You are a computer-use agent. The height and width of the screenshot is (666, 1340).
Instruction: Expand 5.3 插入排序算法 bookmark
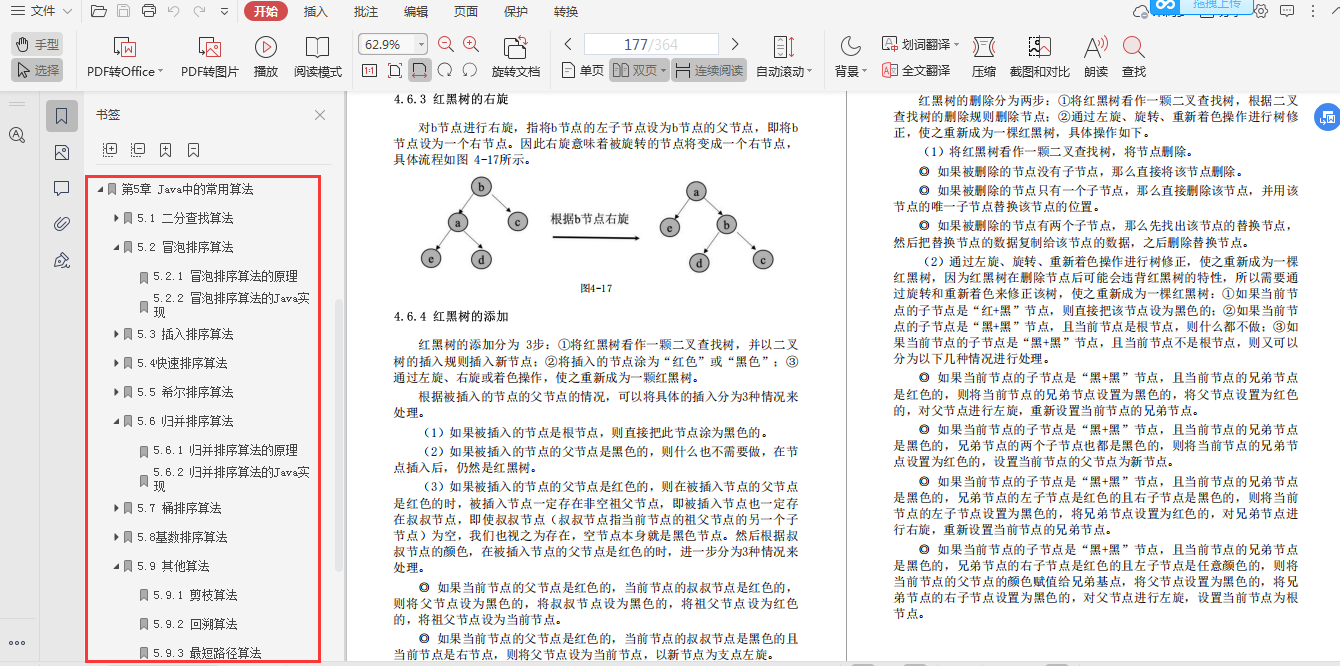[116, 334]
